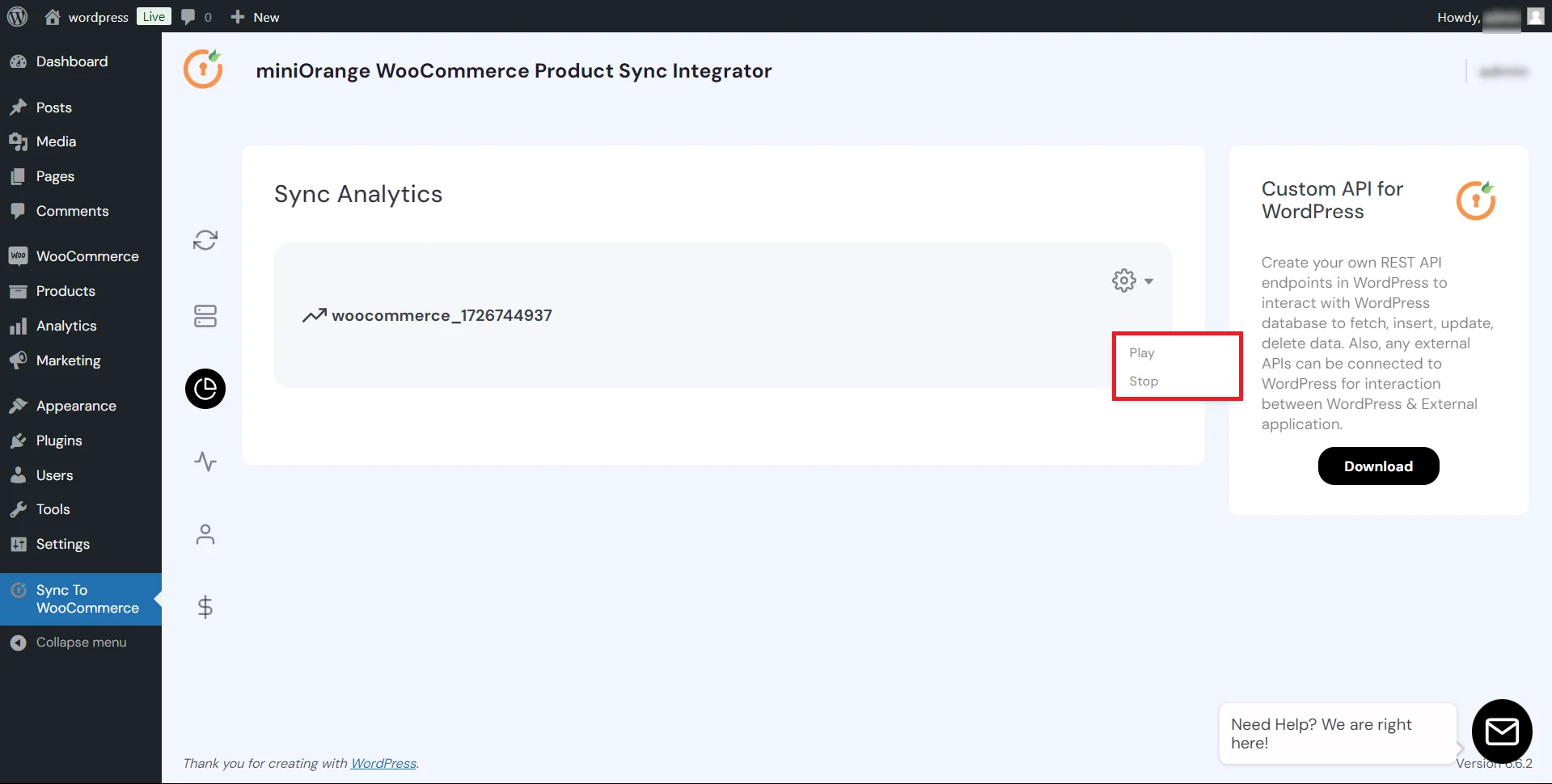Open the server stack icon tab

(205, 316)
